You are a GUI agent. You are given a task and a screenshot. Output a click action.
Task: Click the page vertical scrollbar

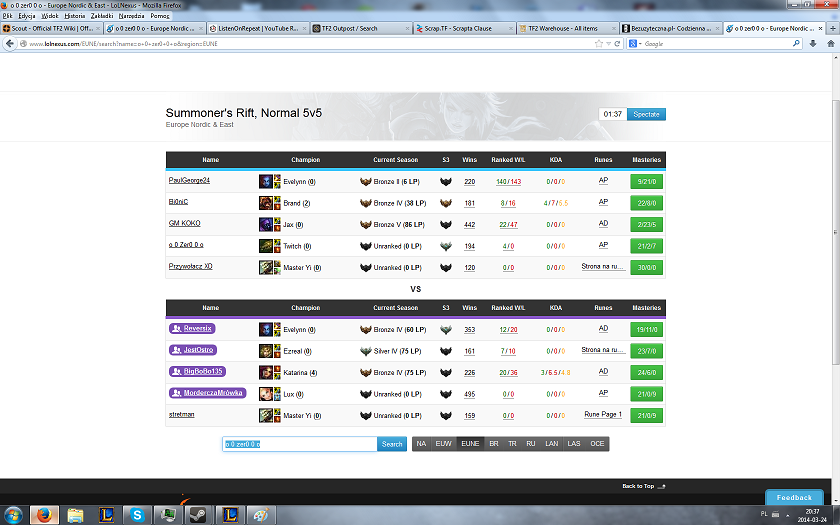pyautogui.click(x=835, y=232)
